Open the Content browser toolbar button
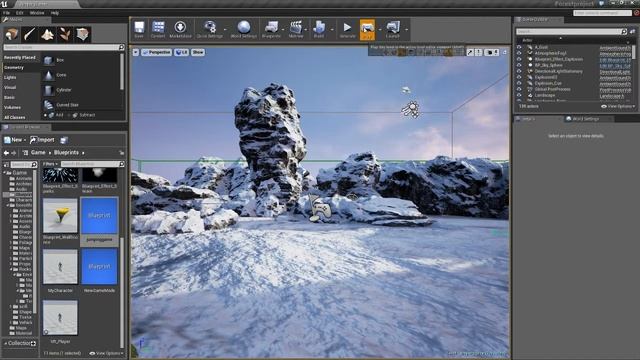This screenshot has width=640, height=360. click(158, 29)
